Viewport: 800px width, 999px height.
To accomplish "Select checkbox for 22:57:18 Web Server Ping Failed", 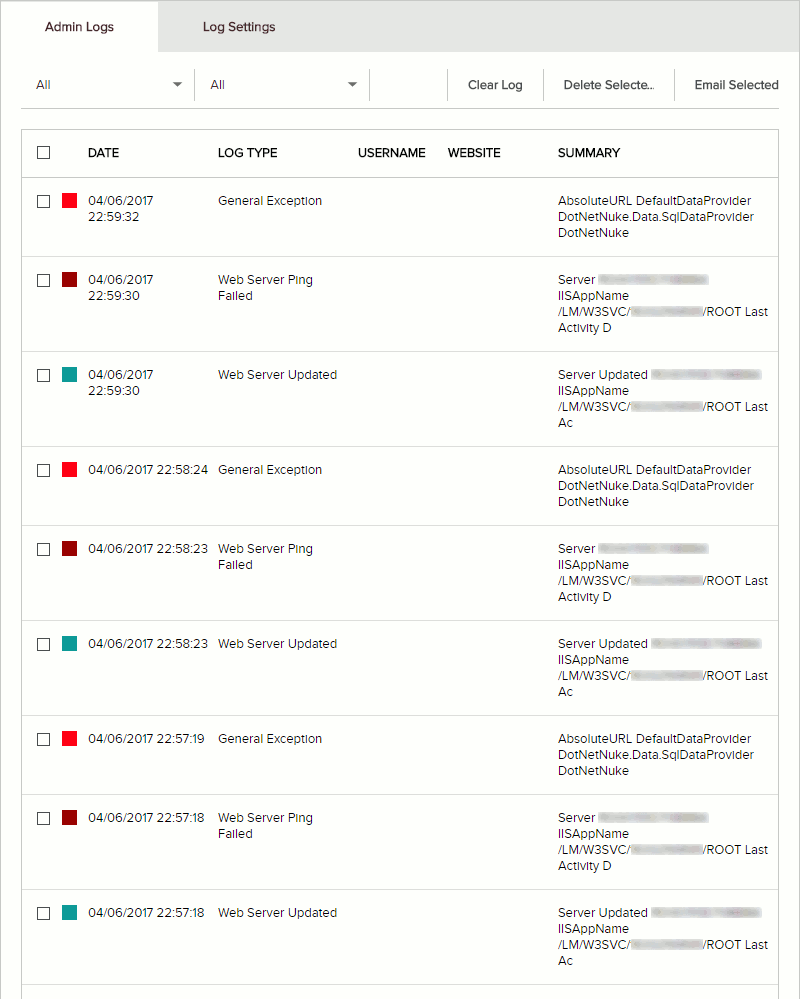I will click(x=43, y=819).
